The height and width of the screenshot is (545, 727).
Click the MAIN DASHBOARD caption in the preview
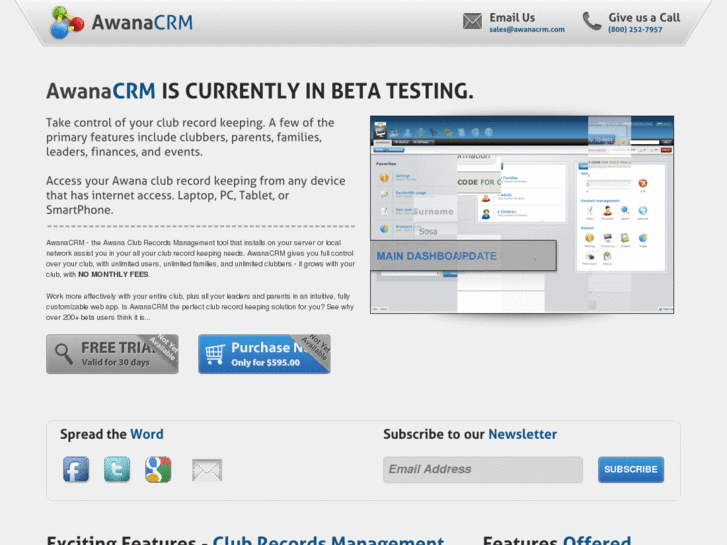pos(436,256)
